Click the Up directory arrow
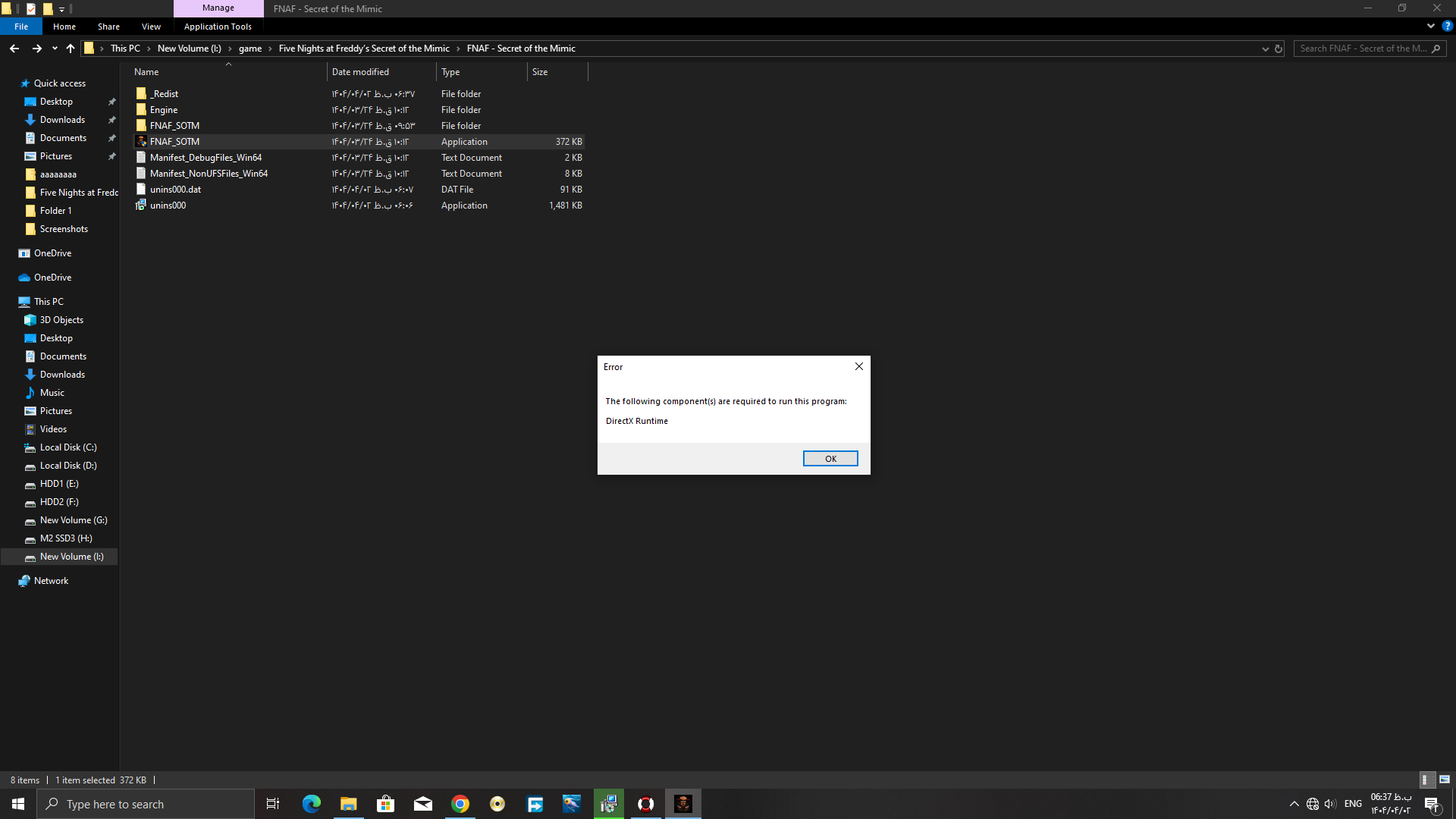Viewport: 1456px width, 819px height. coord(71,49)
